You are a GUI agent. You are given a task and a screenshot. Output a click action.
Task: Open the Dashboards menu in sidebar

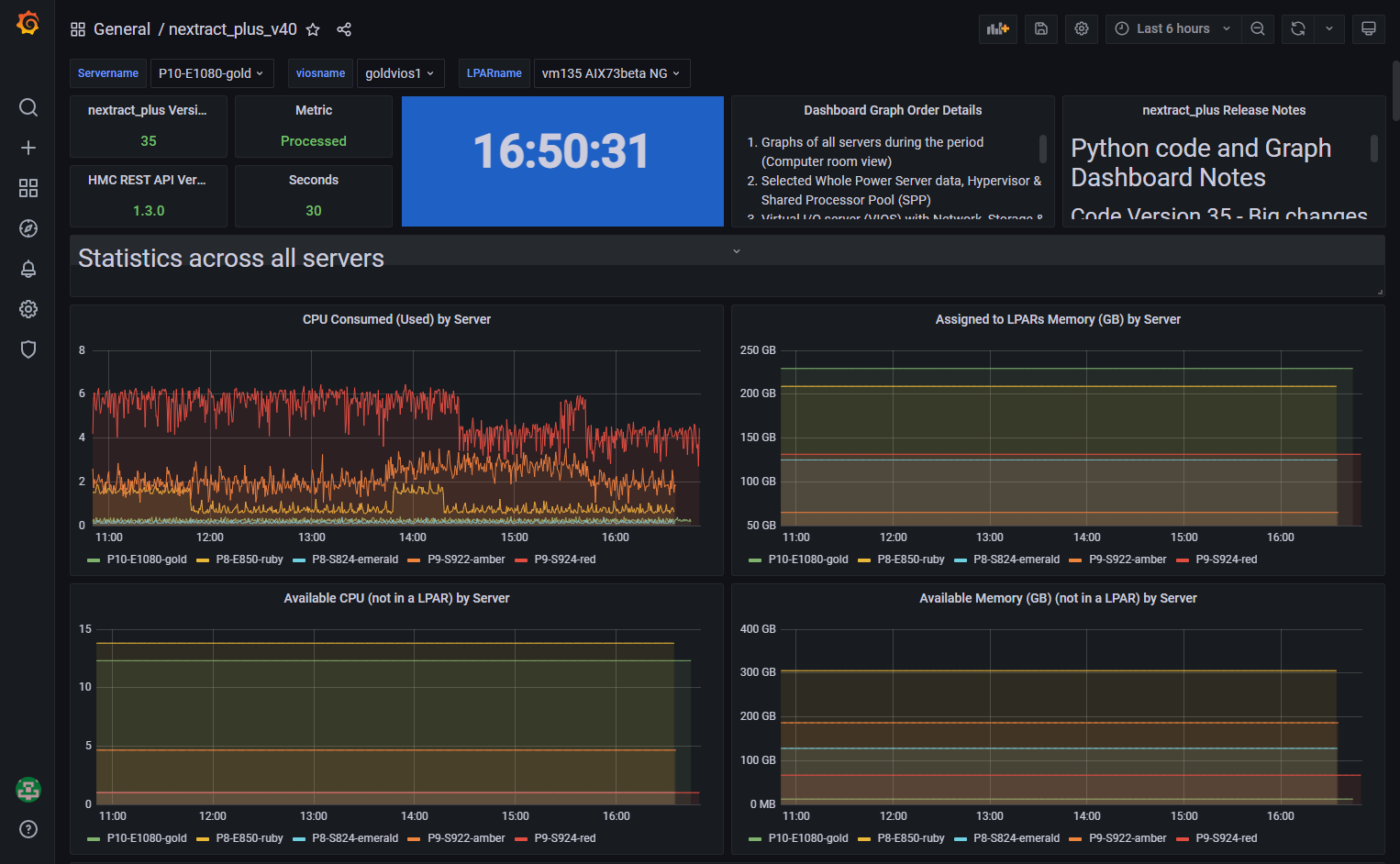click(x=28, y=188)
